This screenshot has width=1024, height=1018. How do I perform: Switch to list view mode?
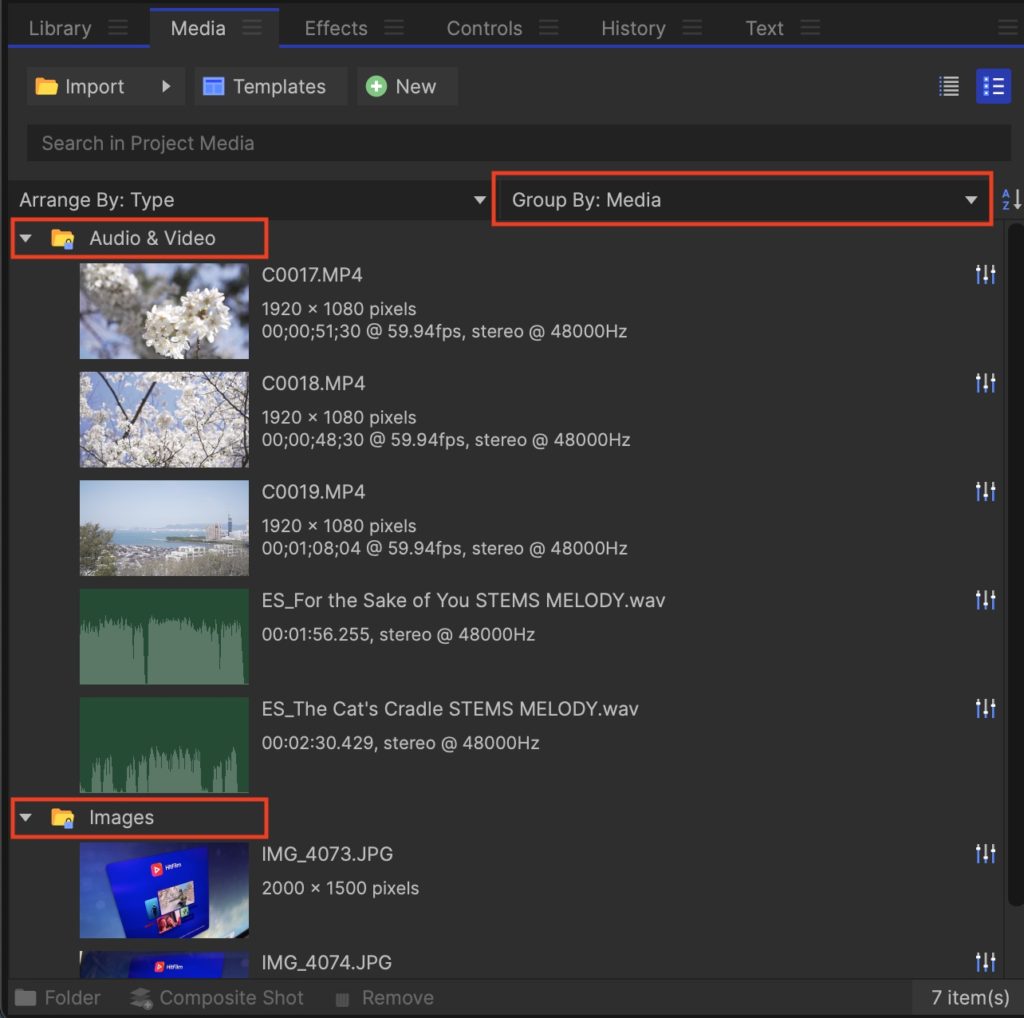[x=949, y=86]
